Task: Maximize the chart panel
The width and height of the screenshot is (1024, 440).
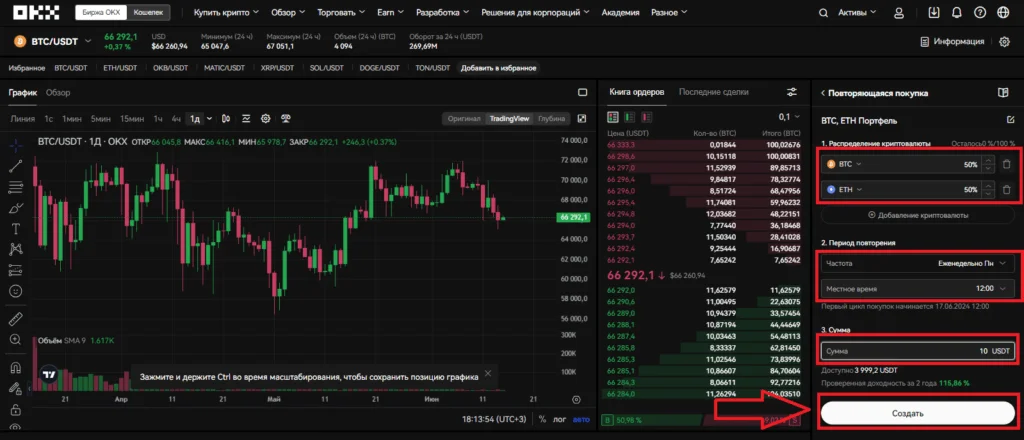Action: (x=583, y=93)
